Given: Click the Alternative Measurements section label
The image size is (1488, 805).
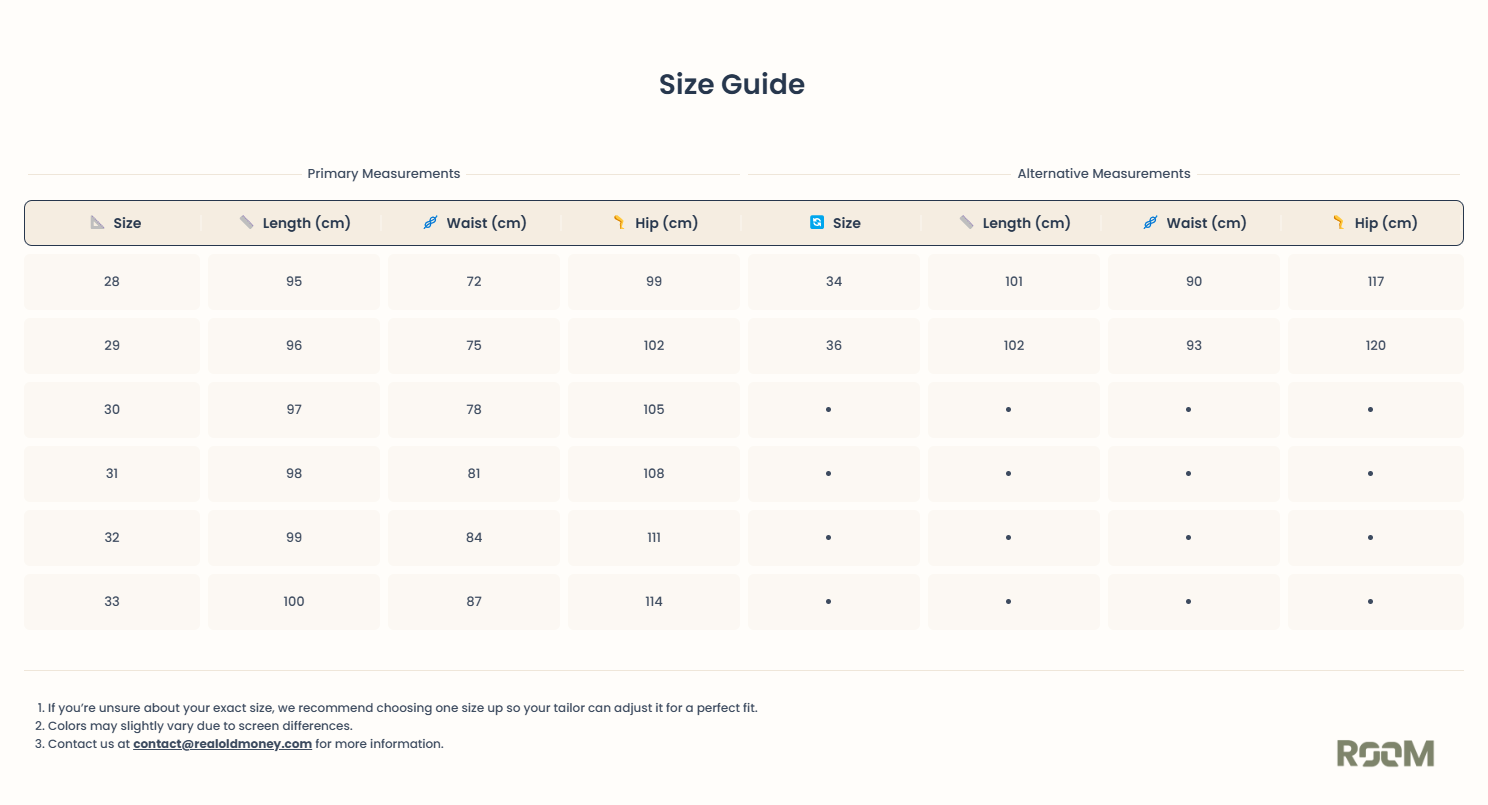Looking at the screenshot, I should [1104, 174].
